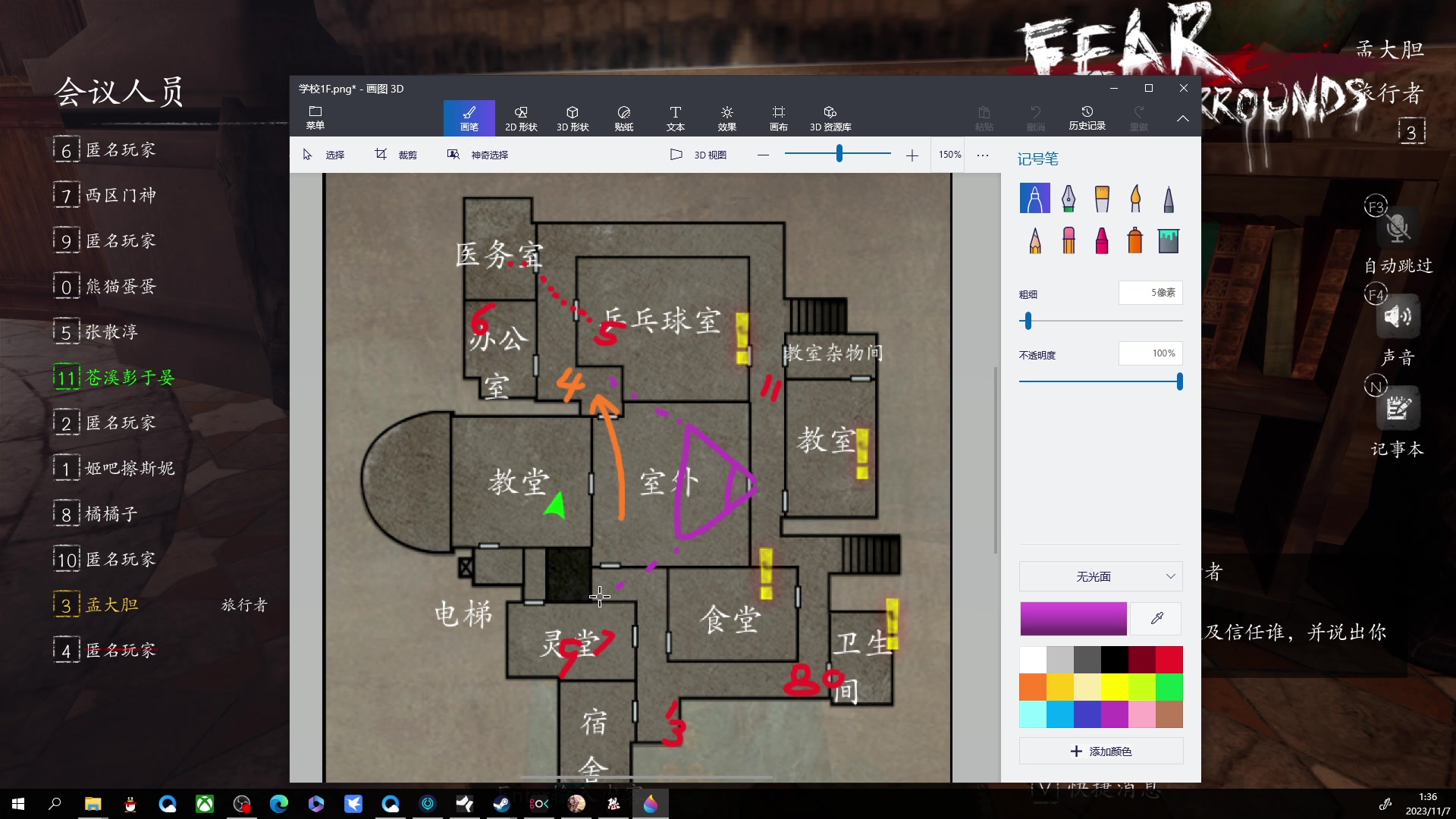Open the 文本 (text) tab
Image resolution: width=1456 pixels, height=819 pixels.
(x=676, y=118)
